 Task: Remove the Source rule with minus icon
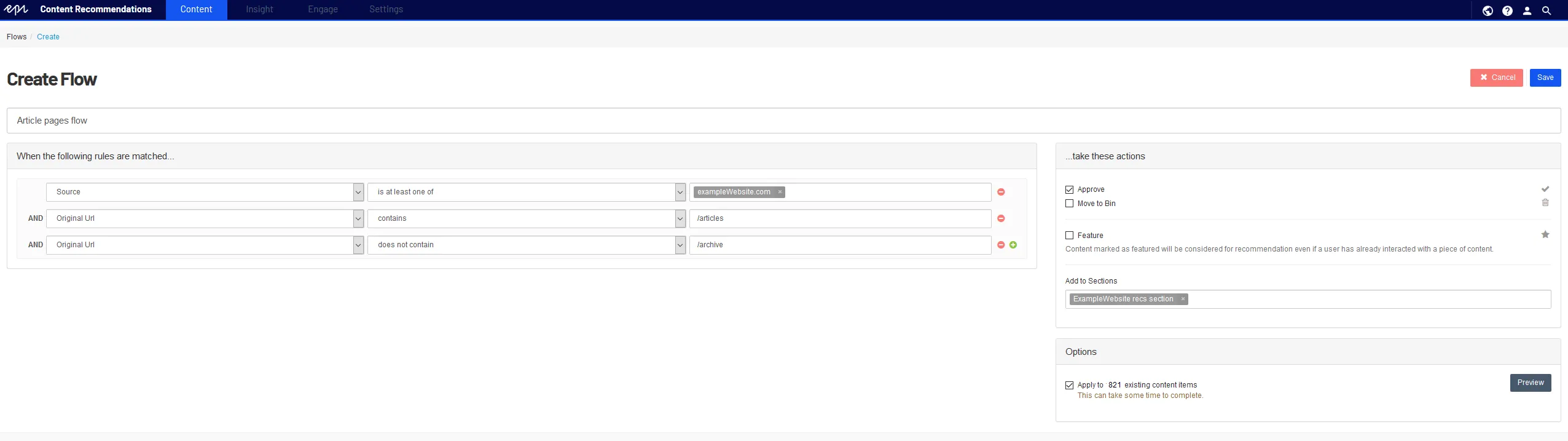coord(1001,192)
